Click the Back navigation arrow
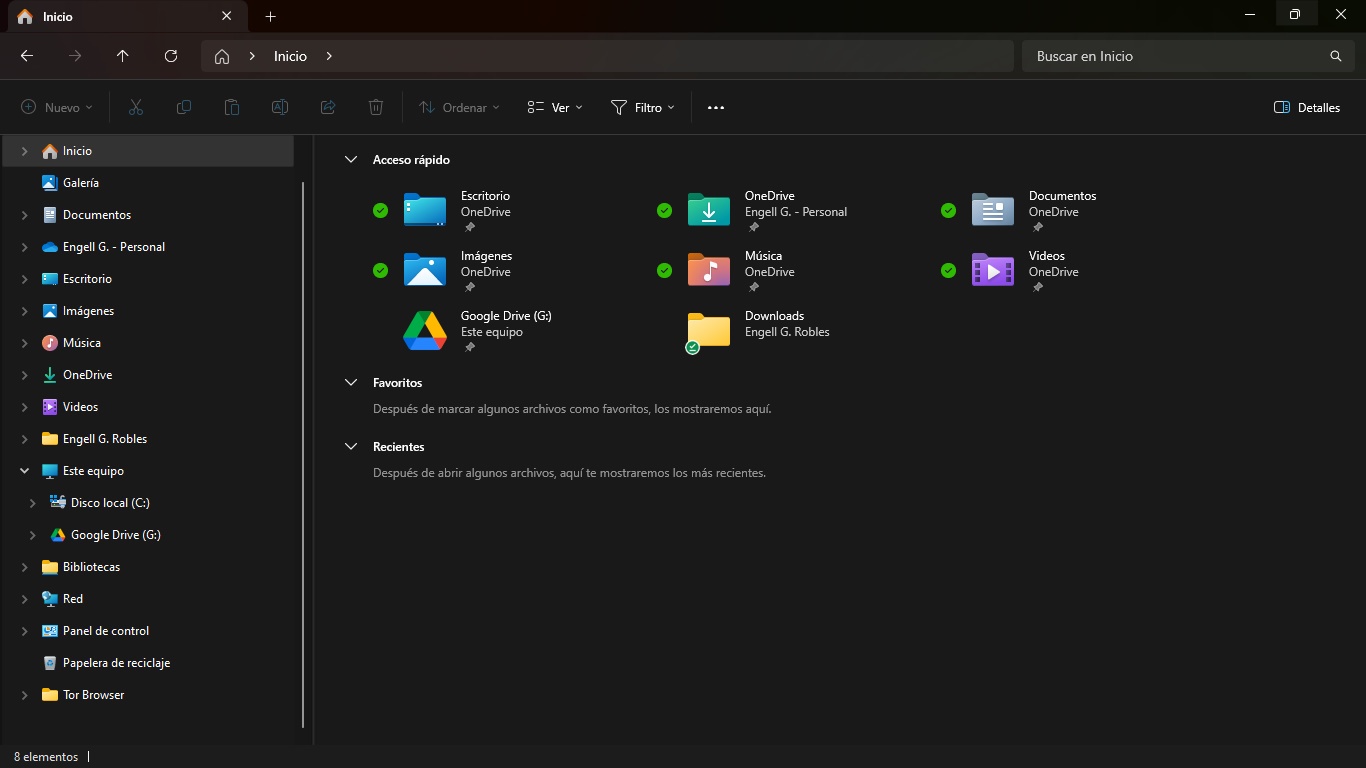Viewport: 1366px width, 768px height. (27, 56)
